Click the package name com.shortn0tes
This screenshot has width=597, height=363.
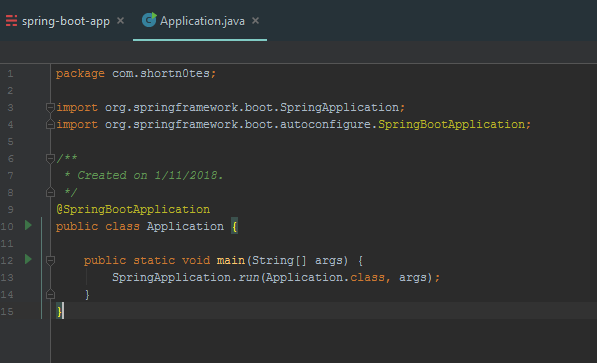[161, 73]
